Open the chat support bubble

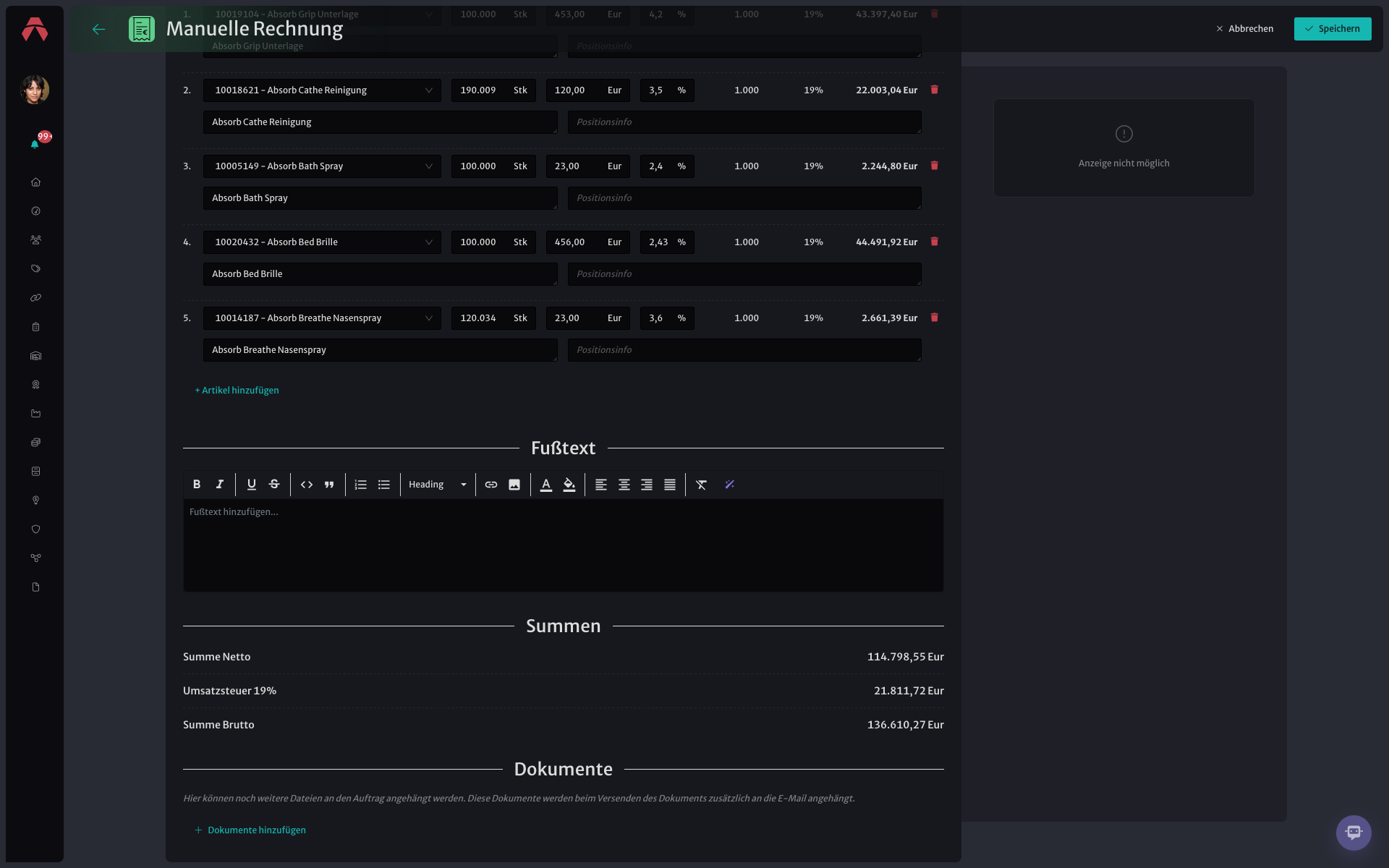pos(1354,833)
